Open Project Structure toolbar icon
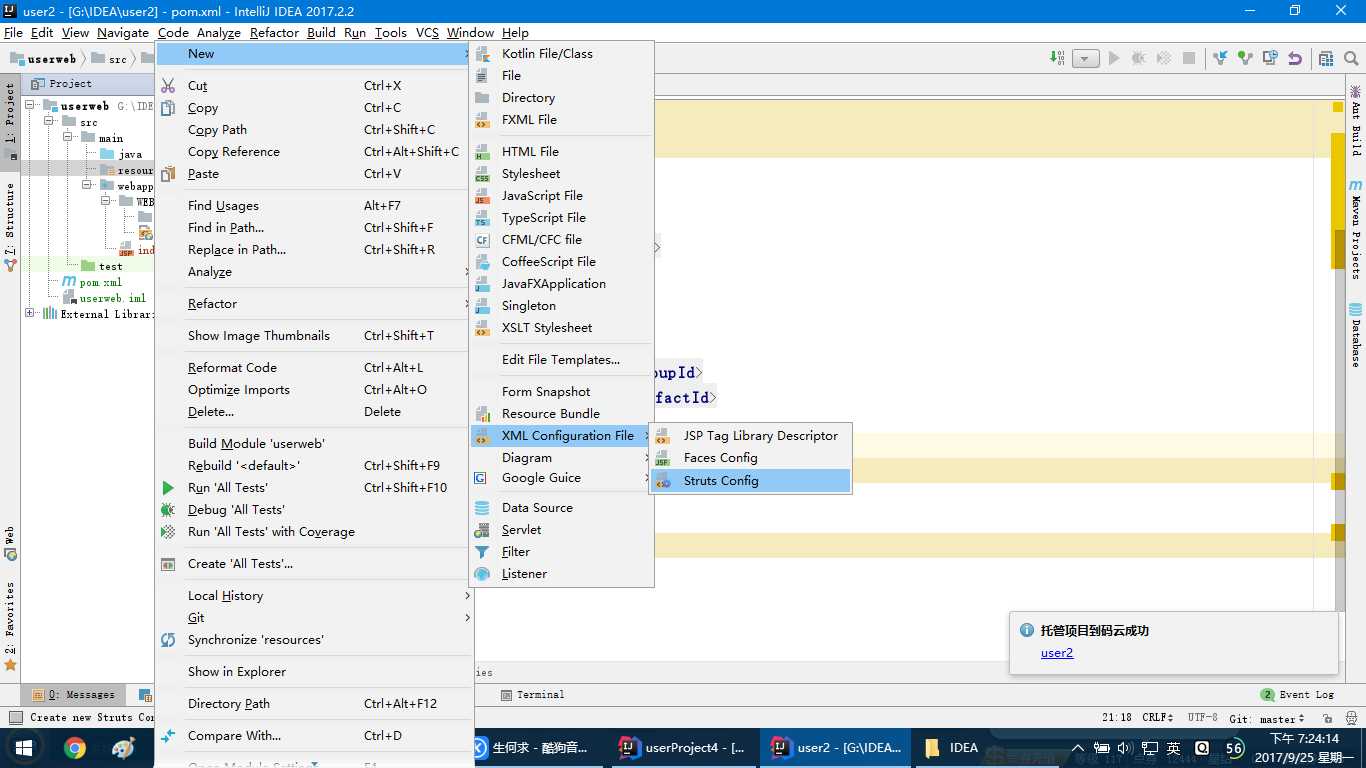 [x=1326, y=59]
